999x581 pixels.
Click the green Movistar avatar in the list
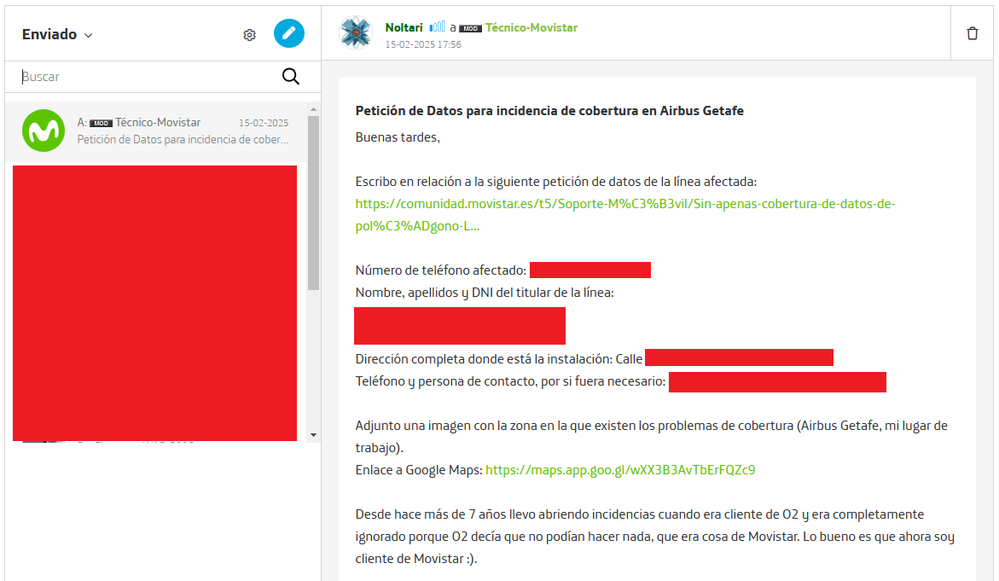42,131
